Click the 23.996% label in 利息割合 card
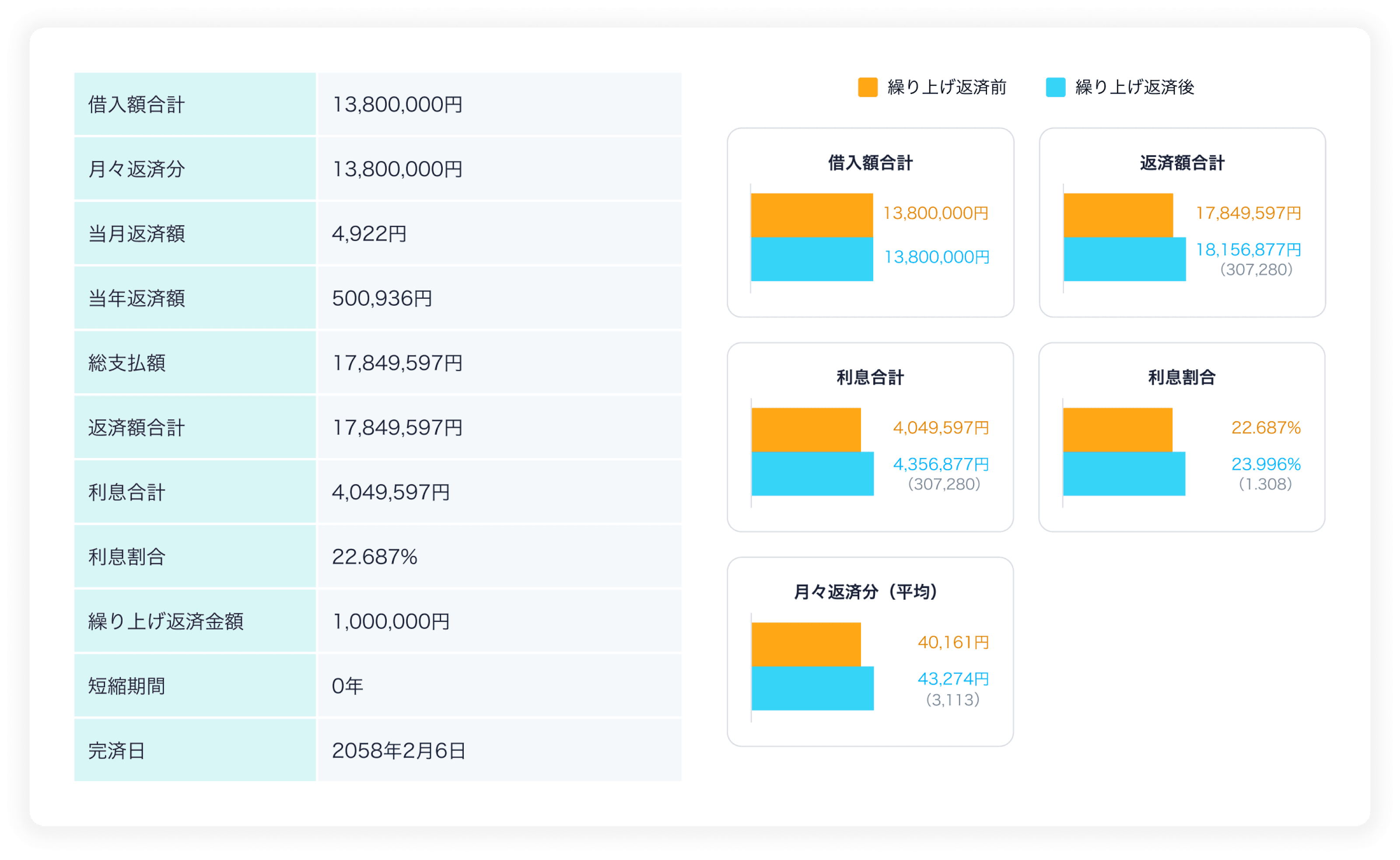Viewport: 1400px width, 860px height. click(1266, 464)
